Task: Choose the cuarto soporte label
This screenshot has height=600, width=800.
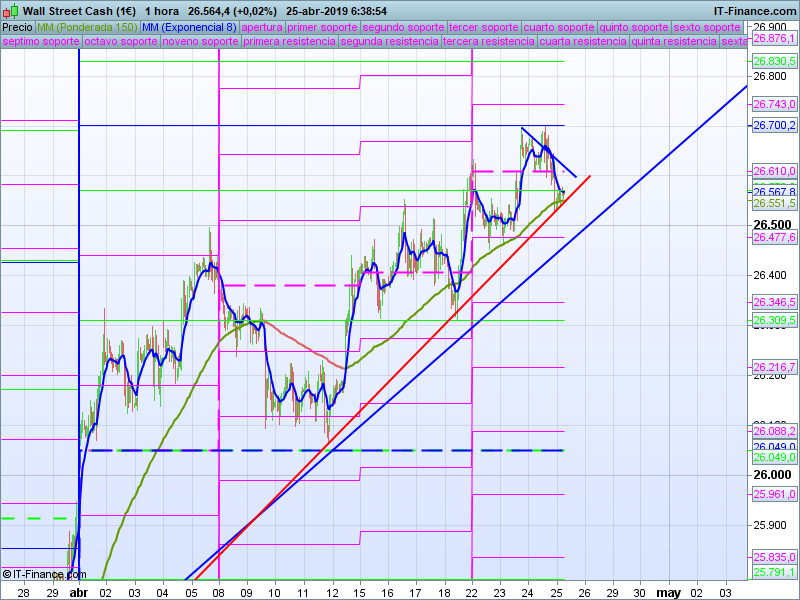Action: pos(559,27)
